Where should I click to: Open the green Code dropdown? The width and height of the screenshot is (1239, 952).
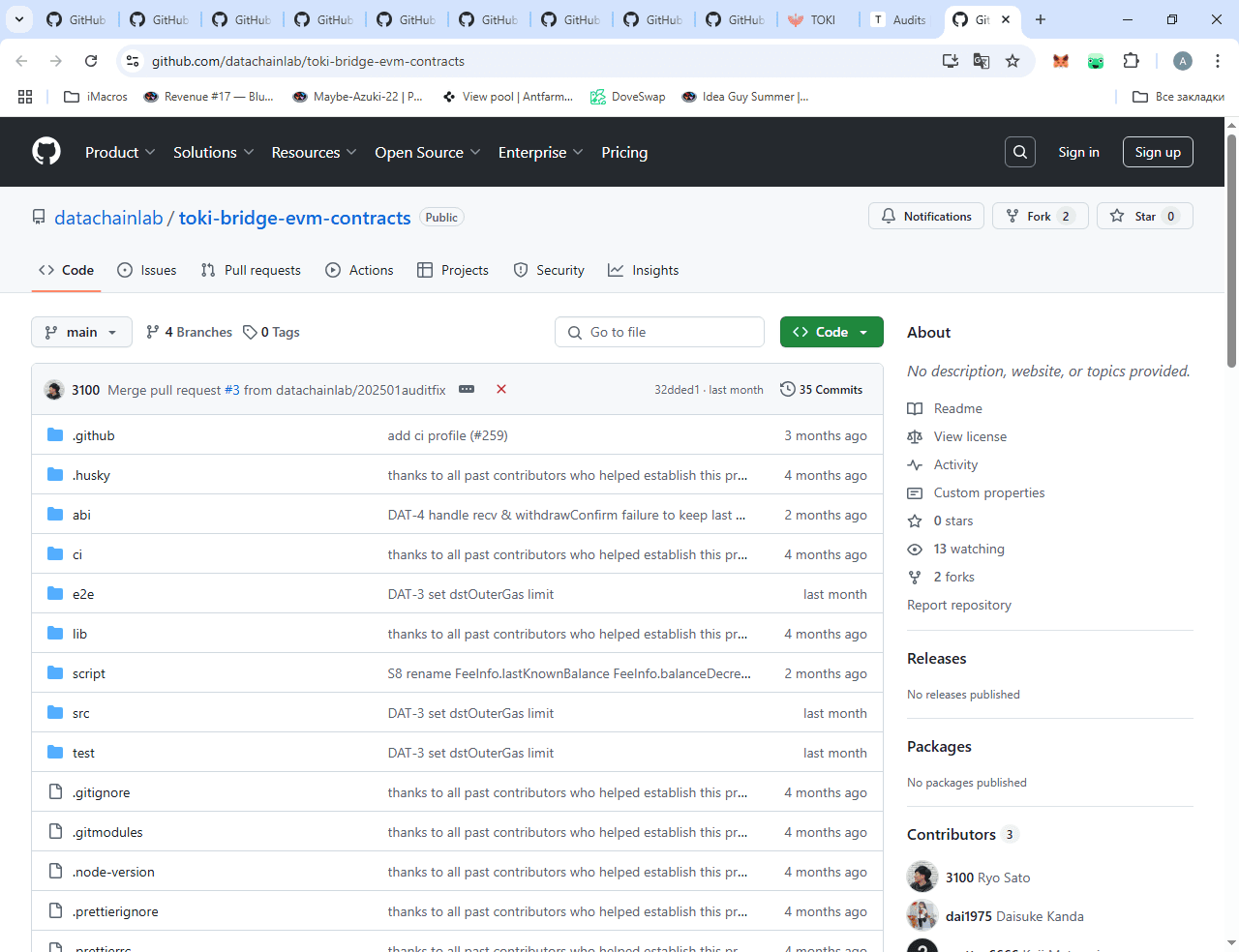[831, 332]
